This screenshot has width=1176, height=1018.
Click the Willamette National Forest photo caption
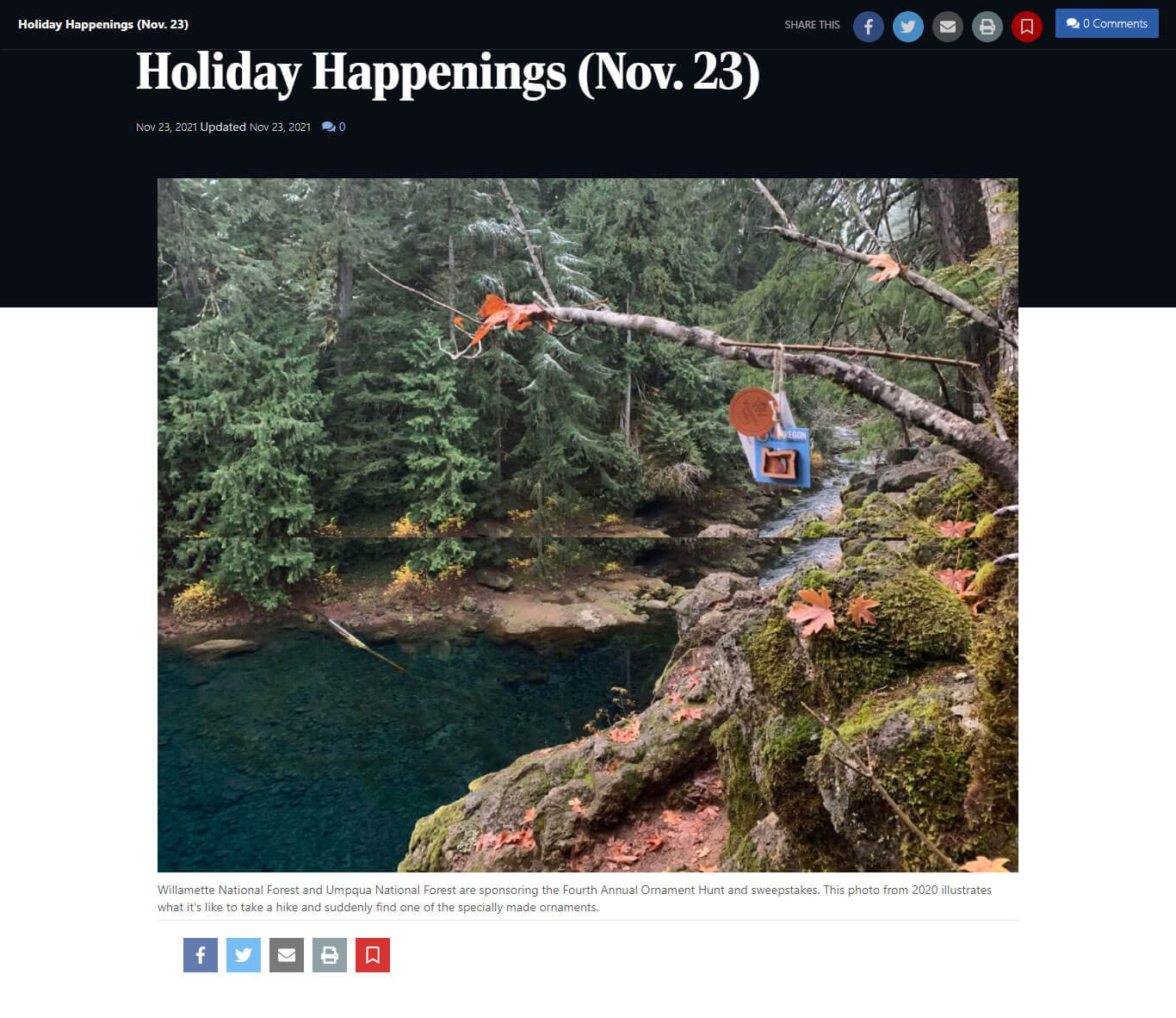coord(574,898)
